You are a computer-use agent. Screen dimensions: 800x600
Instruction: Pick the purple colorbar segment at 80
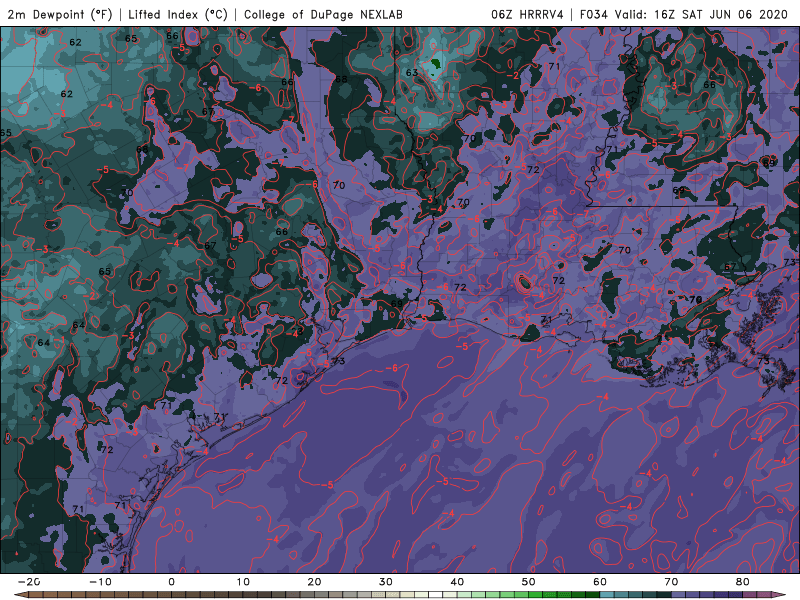pyautogui.click(x=750, y=595)
